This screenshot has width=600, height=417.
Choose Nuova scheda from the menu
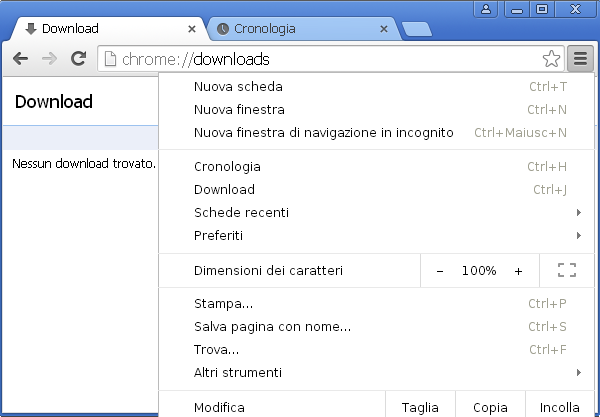pos(377,87)
